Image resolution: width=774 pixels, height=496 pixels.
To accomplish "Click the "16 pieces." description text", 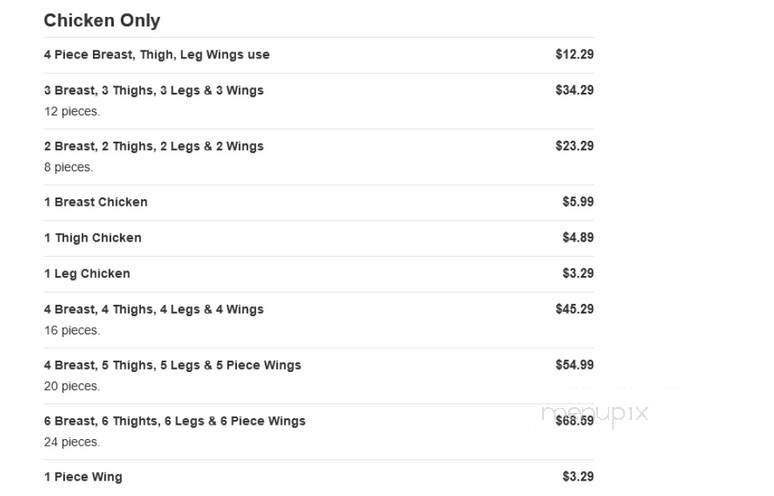I will click(72, 331).
